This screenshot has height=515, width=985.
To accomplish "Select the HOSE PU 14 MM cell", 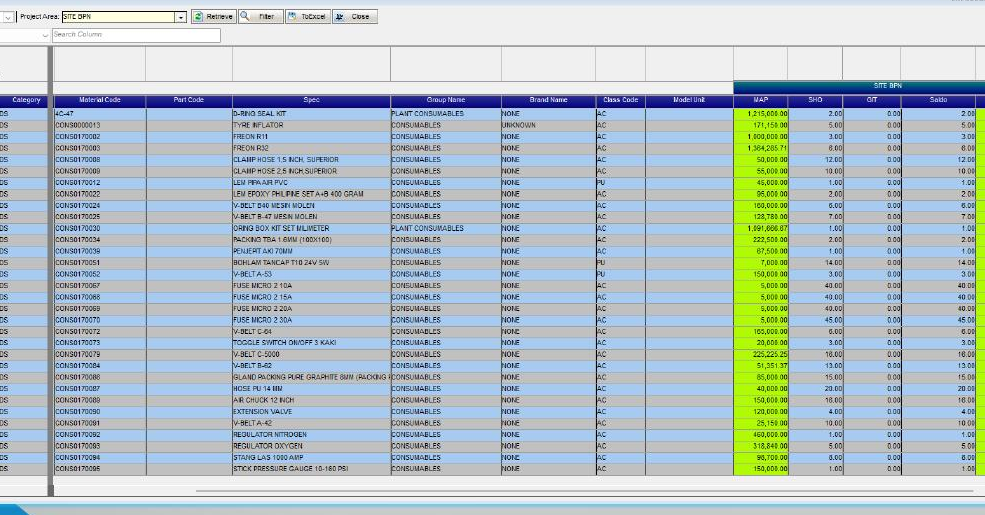I will click(312, 388).
